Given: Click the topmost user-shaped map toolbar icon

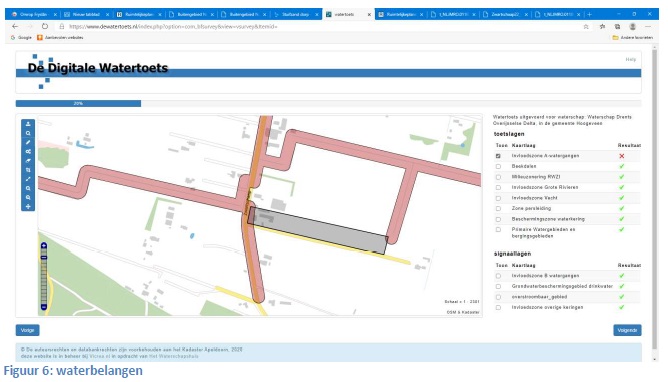Looking at the screenshot, I should click(28, 124).
